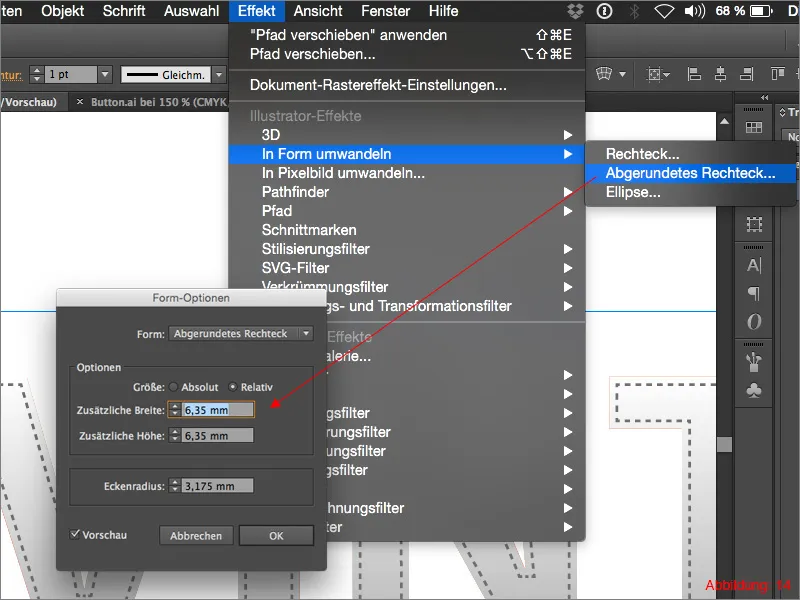The height and width of the screenshot is (600, 800).
Task: Select the Absolut size radio button
Action: click(174, 387)
